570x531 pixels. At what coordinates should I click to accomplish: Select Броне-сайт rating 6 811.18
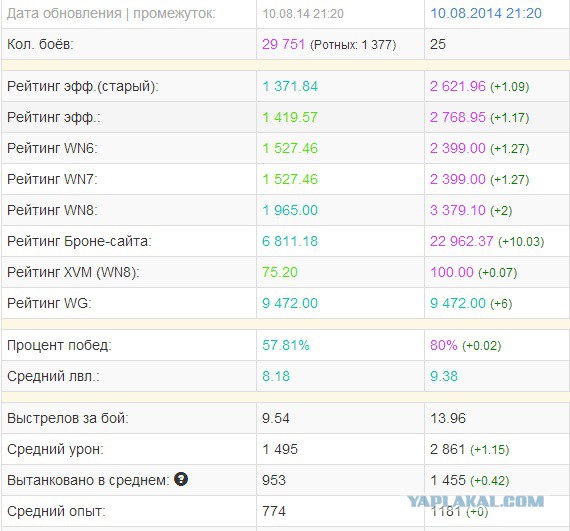[x=290, y=241]
